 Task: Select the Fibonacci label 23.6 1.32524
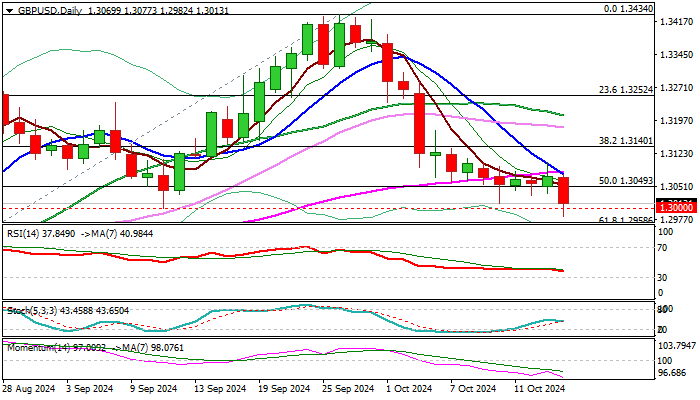tap(625, 90)
